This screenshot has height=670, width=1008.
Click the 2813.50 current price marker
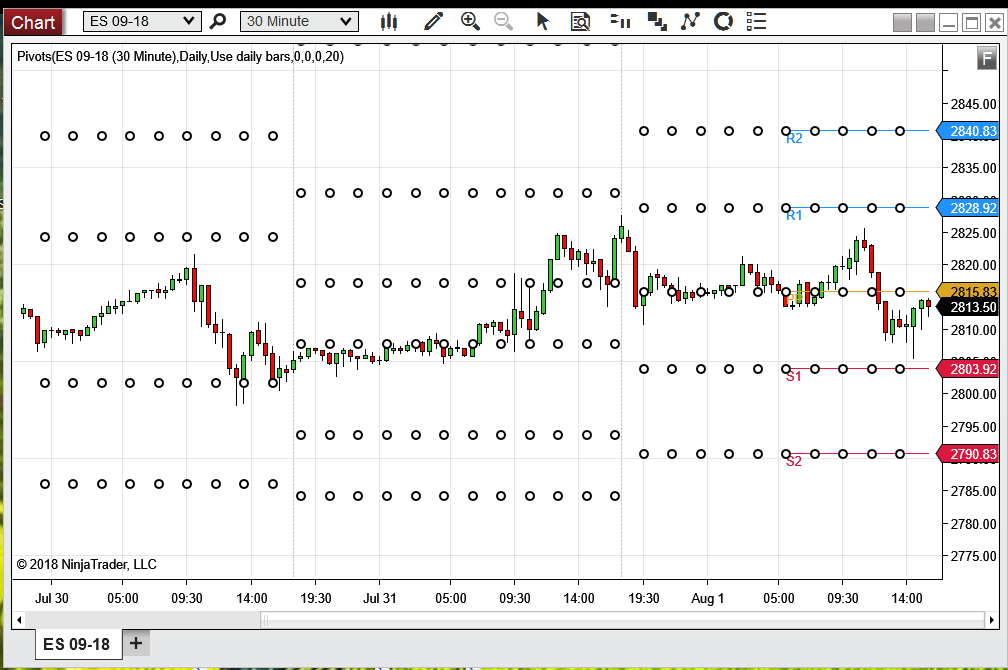968,307
